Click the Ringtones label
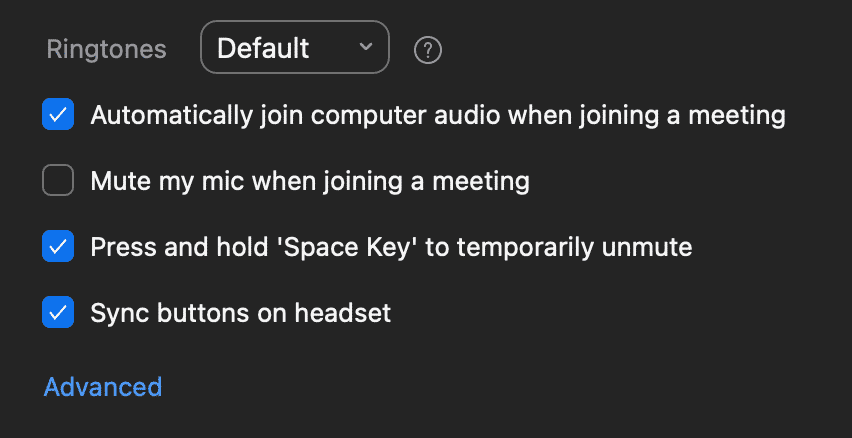This screenshot has width=852, height=438. [x=106, y=49]
